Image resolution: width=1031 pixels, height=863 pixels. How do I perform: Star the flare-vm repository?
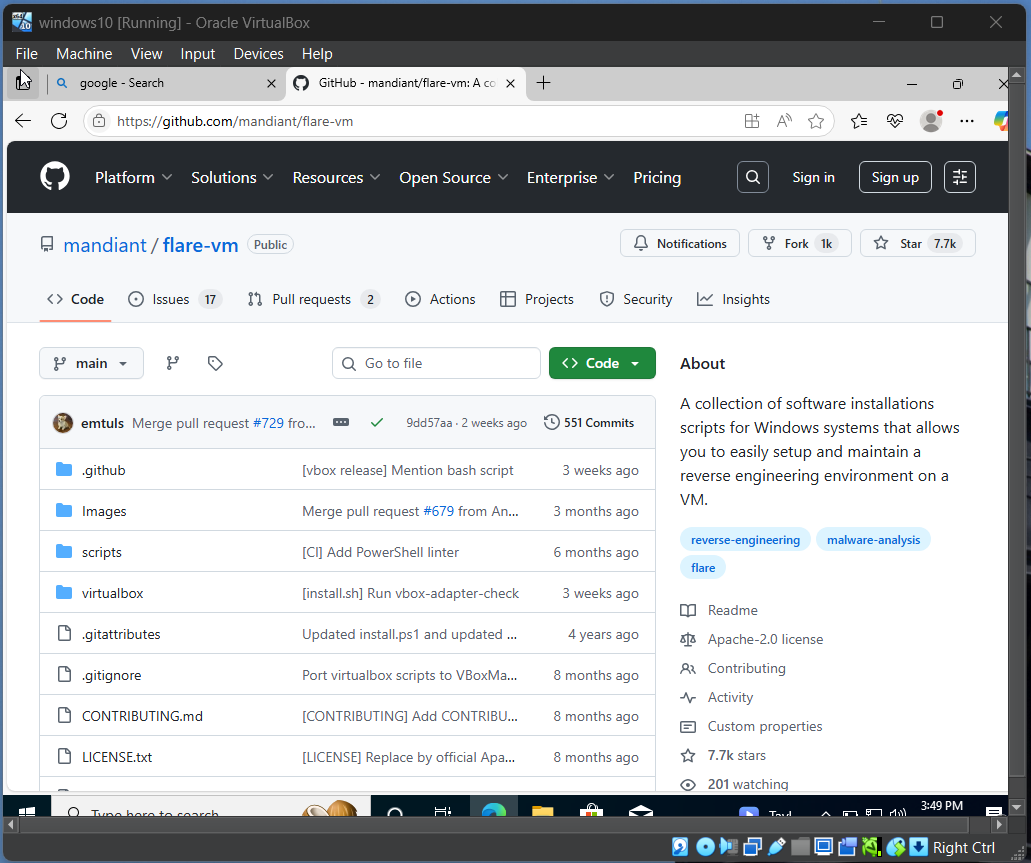point(917,243)
